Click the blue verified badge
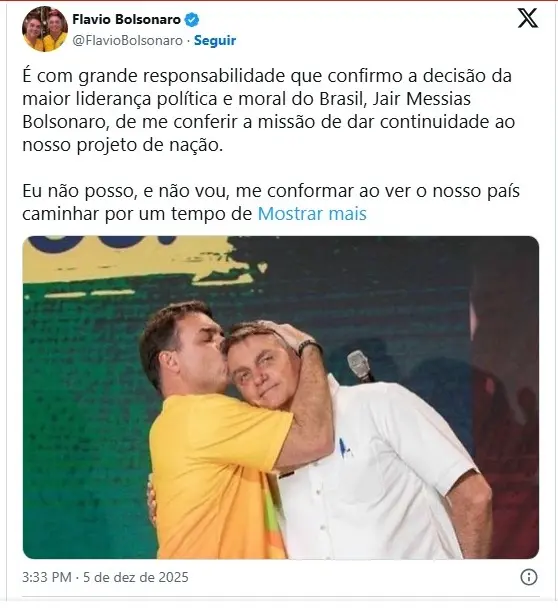The width and height of the screenshot is (558, 609). (x=191, y=19)
